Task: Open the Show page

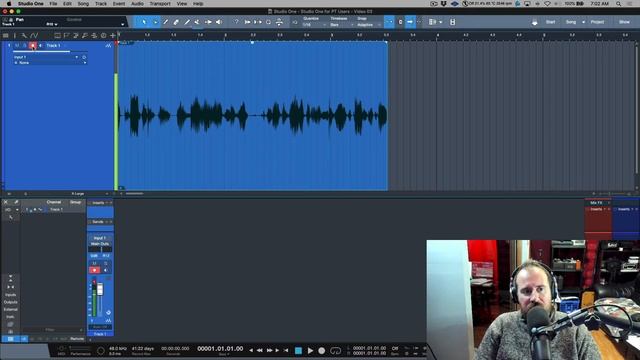Action: (624, 22)
